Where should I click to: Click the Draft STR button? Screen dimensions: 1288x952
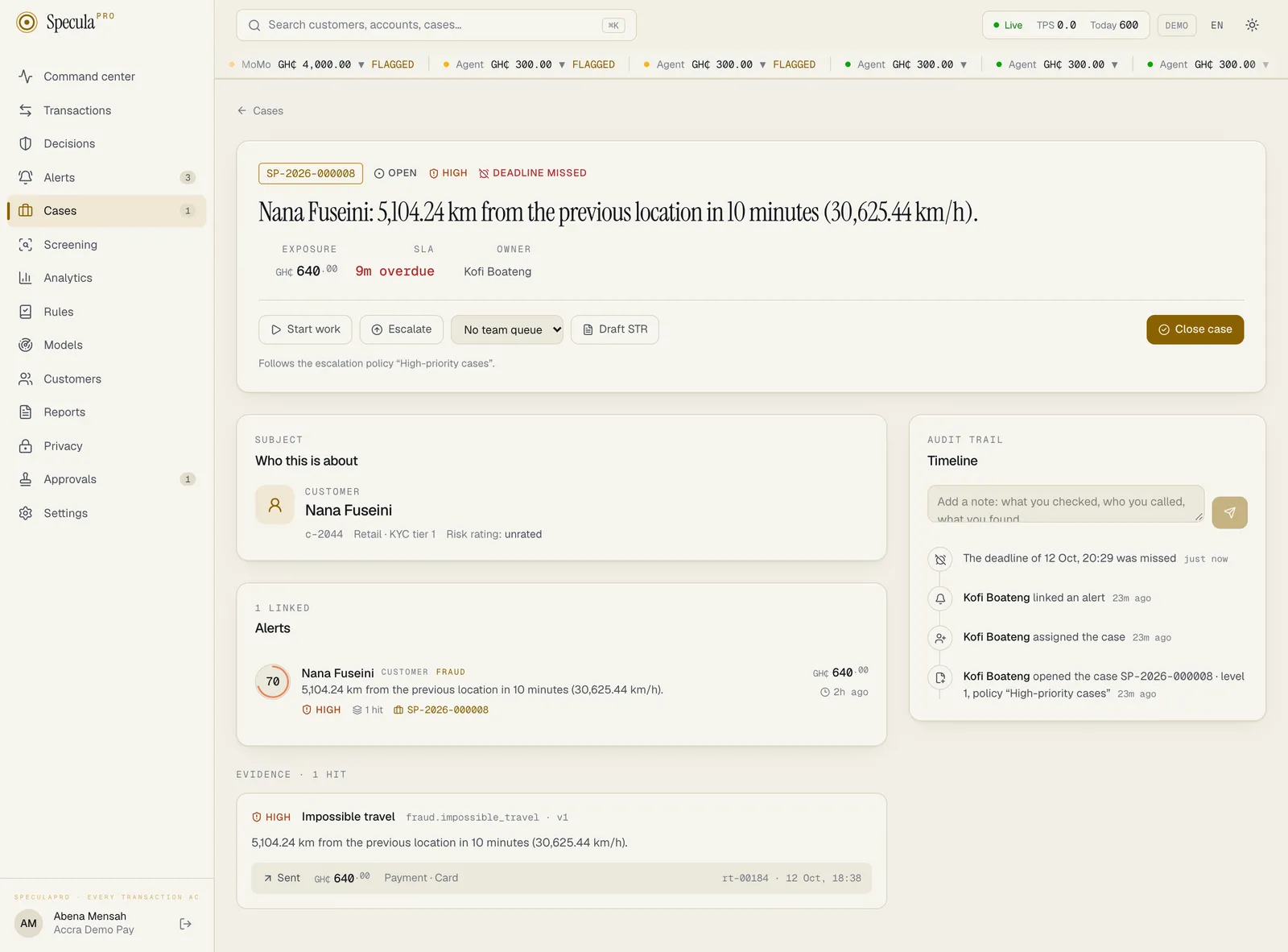tap(614, 329)
